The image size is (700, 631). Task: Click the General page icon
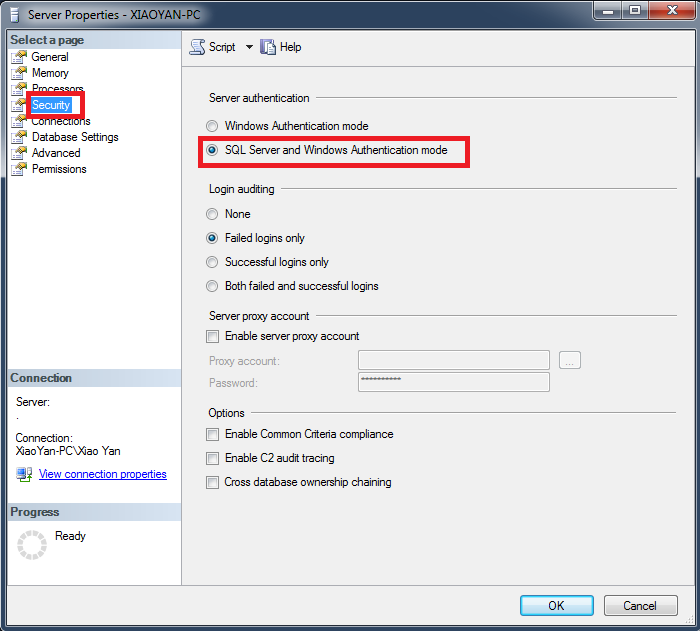[19, 57]
